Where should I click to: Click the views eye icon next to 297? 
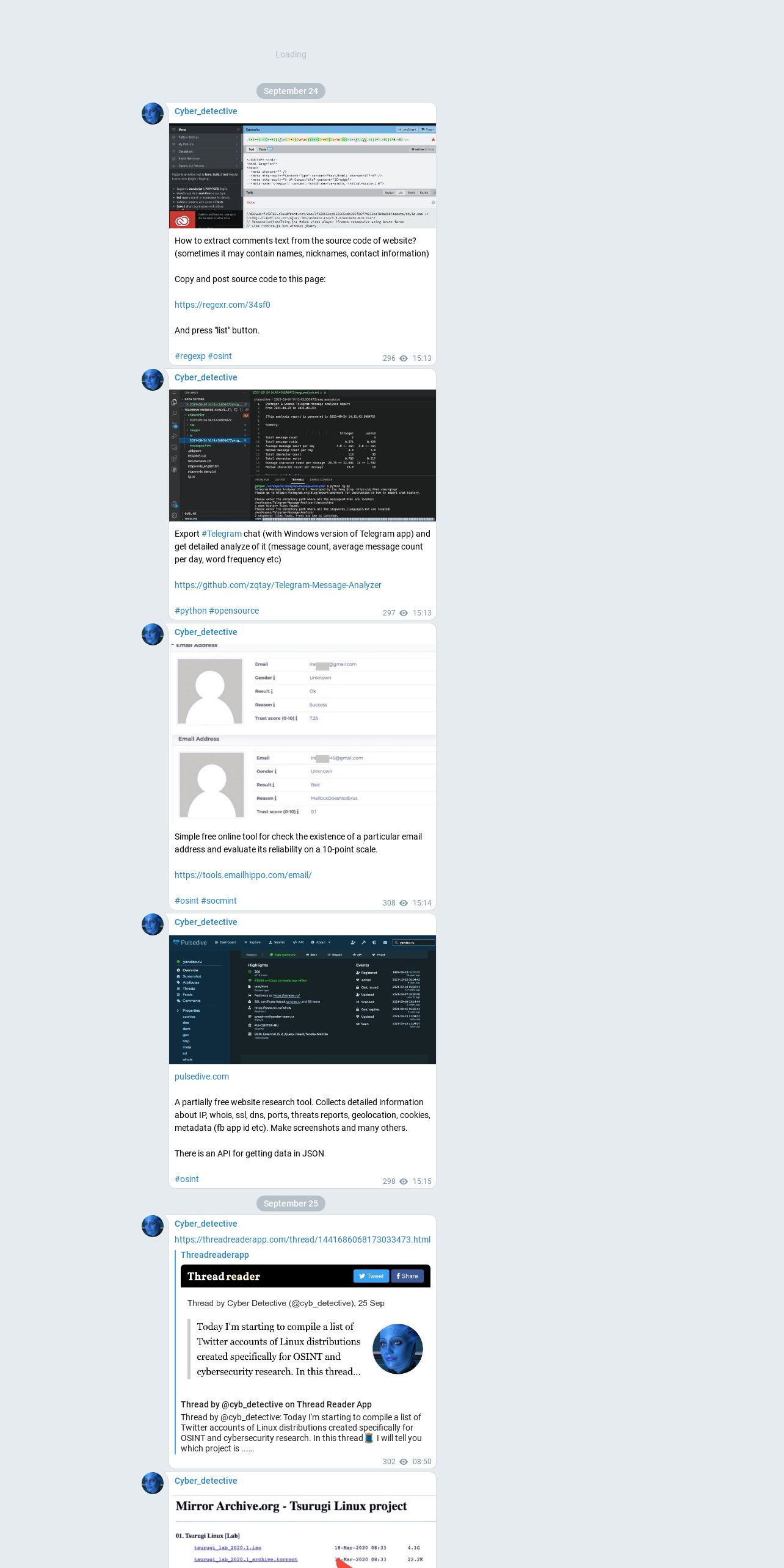404,613
